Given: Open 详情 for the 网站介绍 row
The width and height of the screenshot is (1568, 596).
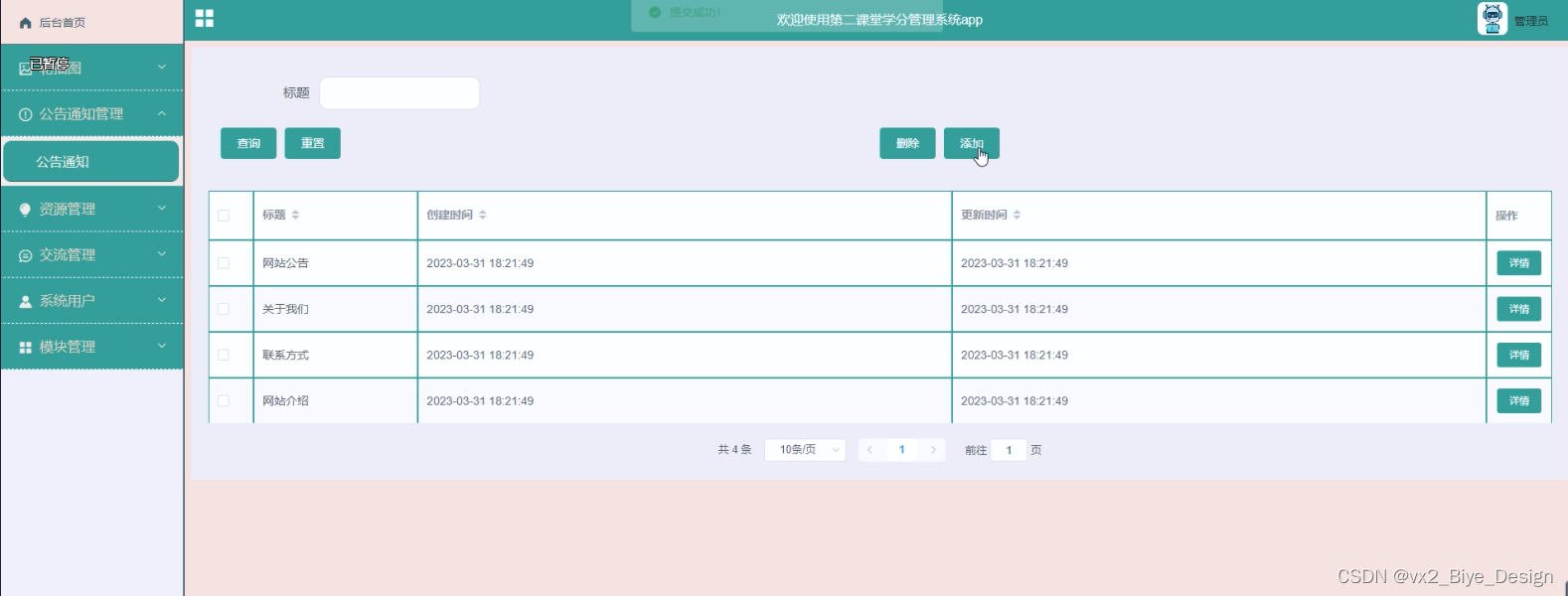Looking at the screenshot, I should pyautogui.click(x=1519, y=401).
